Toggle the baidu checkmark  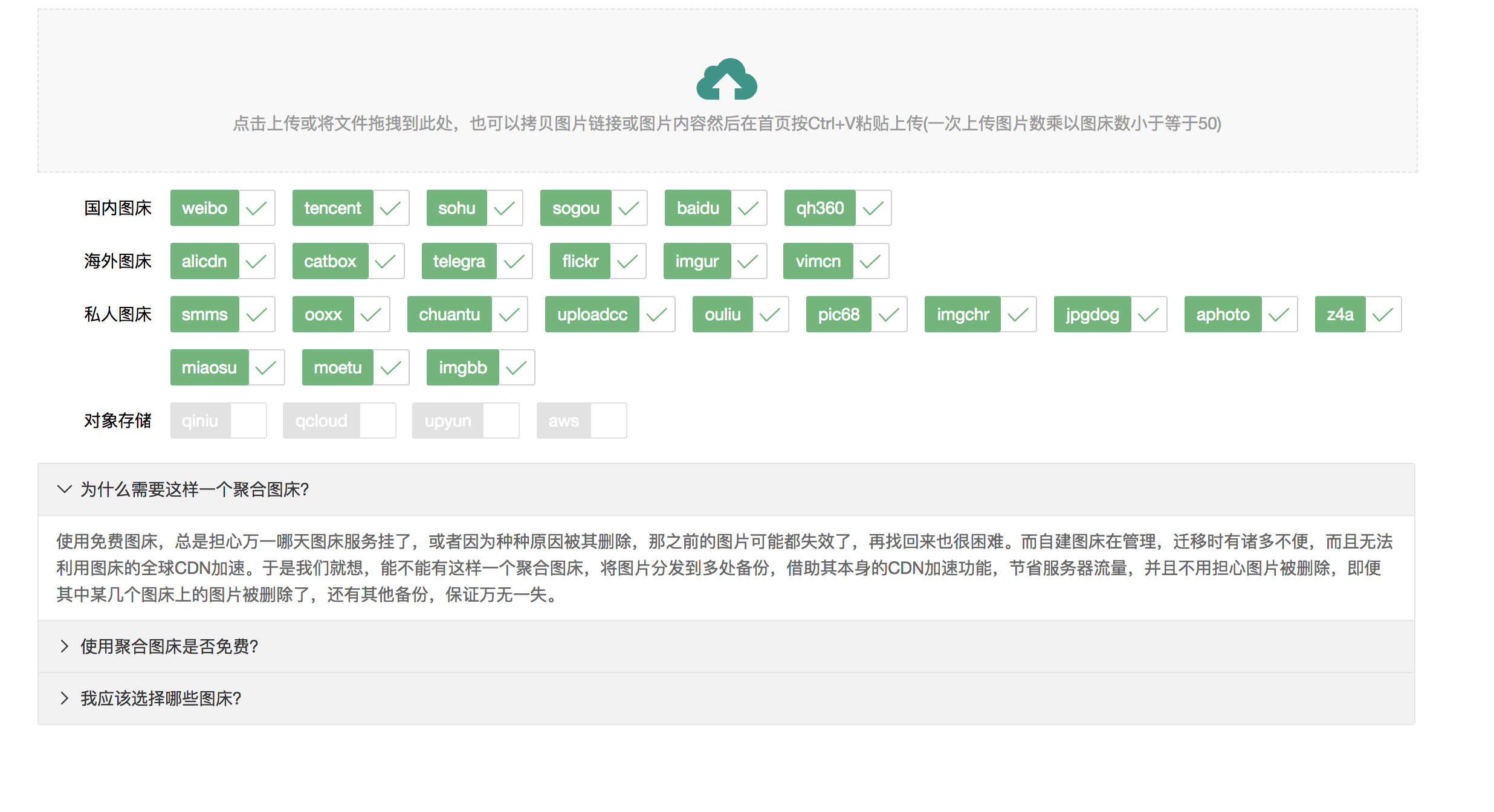(x=748, y=208)
